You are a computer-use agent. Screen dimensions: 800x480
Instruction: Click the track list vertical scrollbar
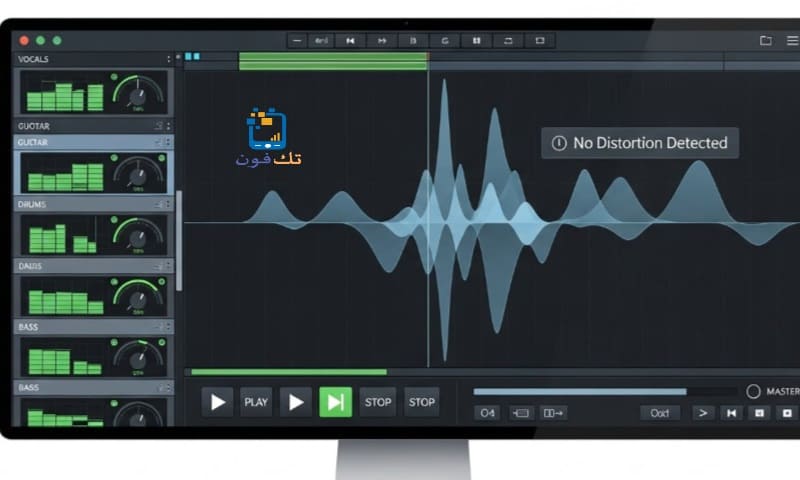[179, 241]
